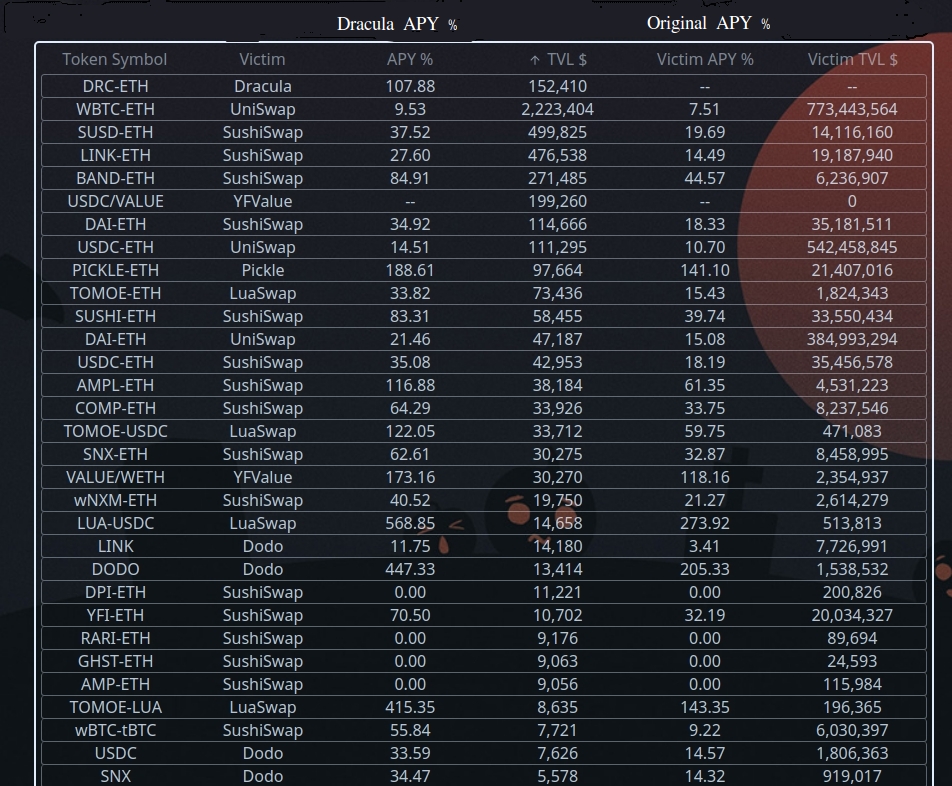The width and height of the screenshot is (952, 786).
Task: Click PICKLE-ETH token symbol
Action: click(x=115, y=271)
